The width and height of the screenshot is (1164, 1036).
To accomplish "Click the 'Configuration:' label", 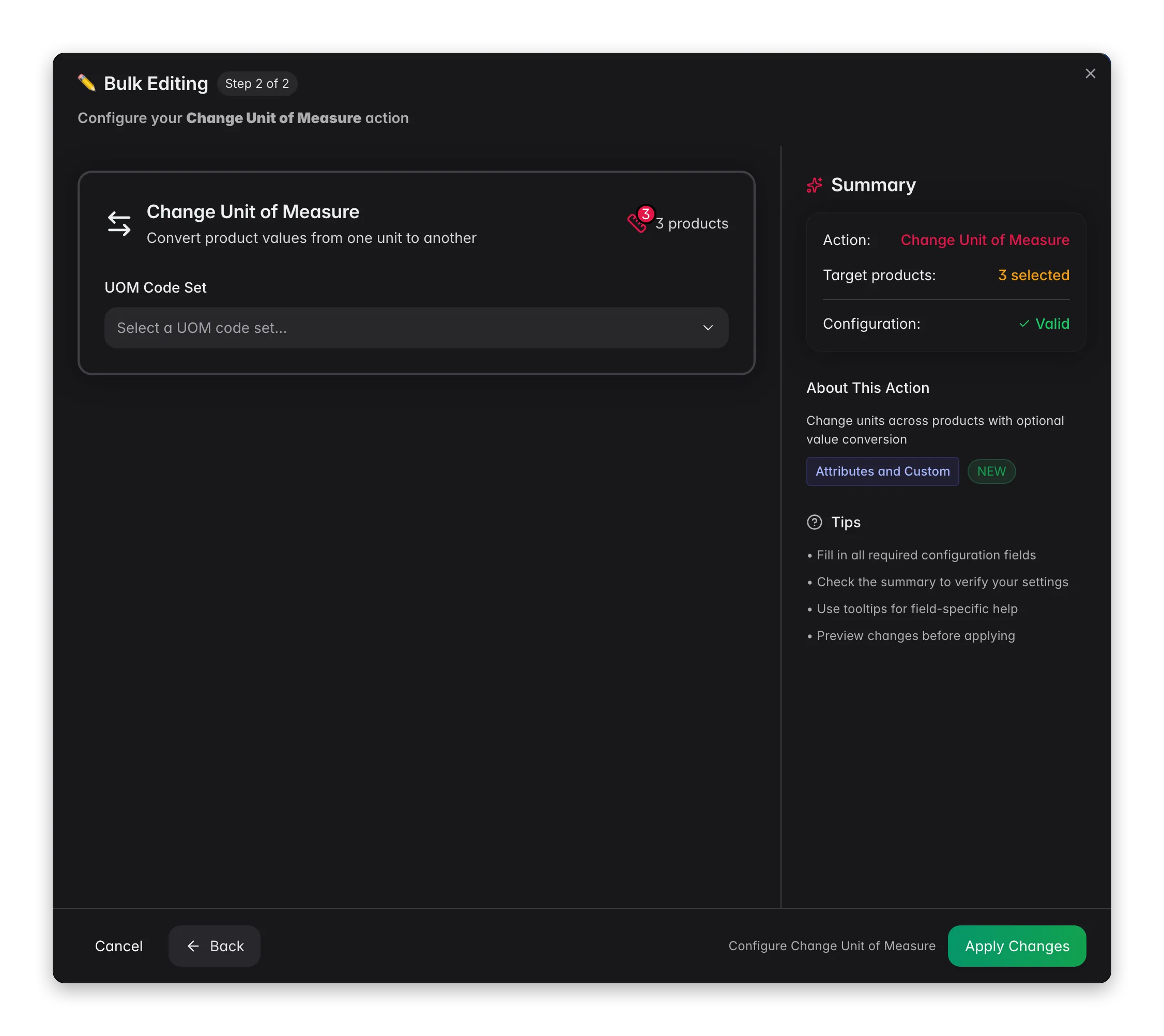I will click(x=871, y=324).
